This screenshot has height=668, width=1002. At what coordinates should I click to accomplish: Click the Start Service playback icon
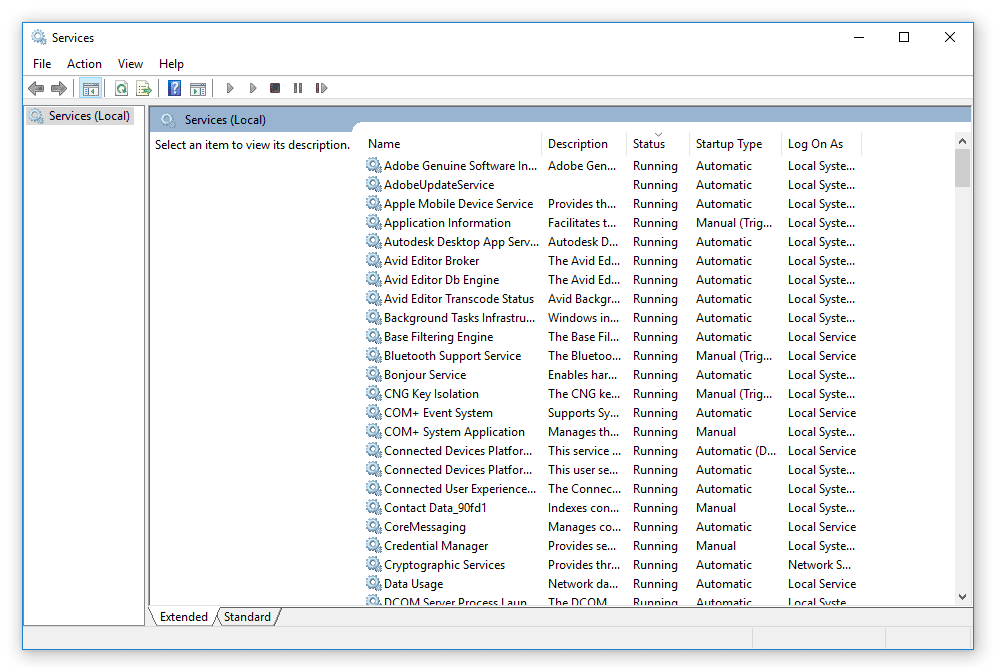click(229, 88)
